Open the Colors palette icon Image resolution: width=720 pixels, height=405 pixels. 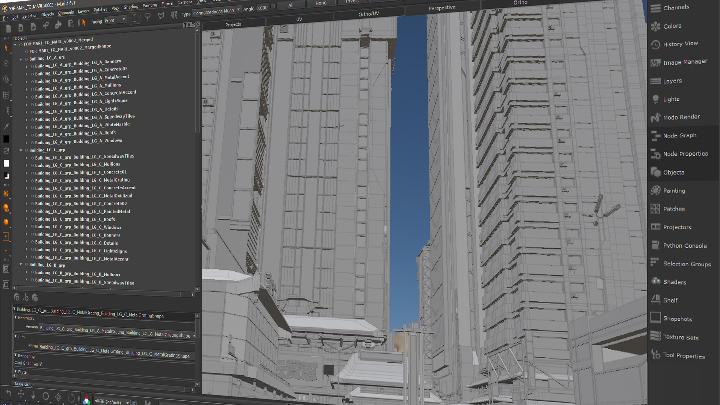tap(653, 26)
